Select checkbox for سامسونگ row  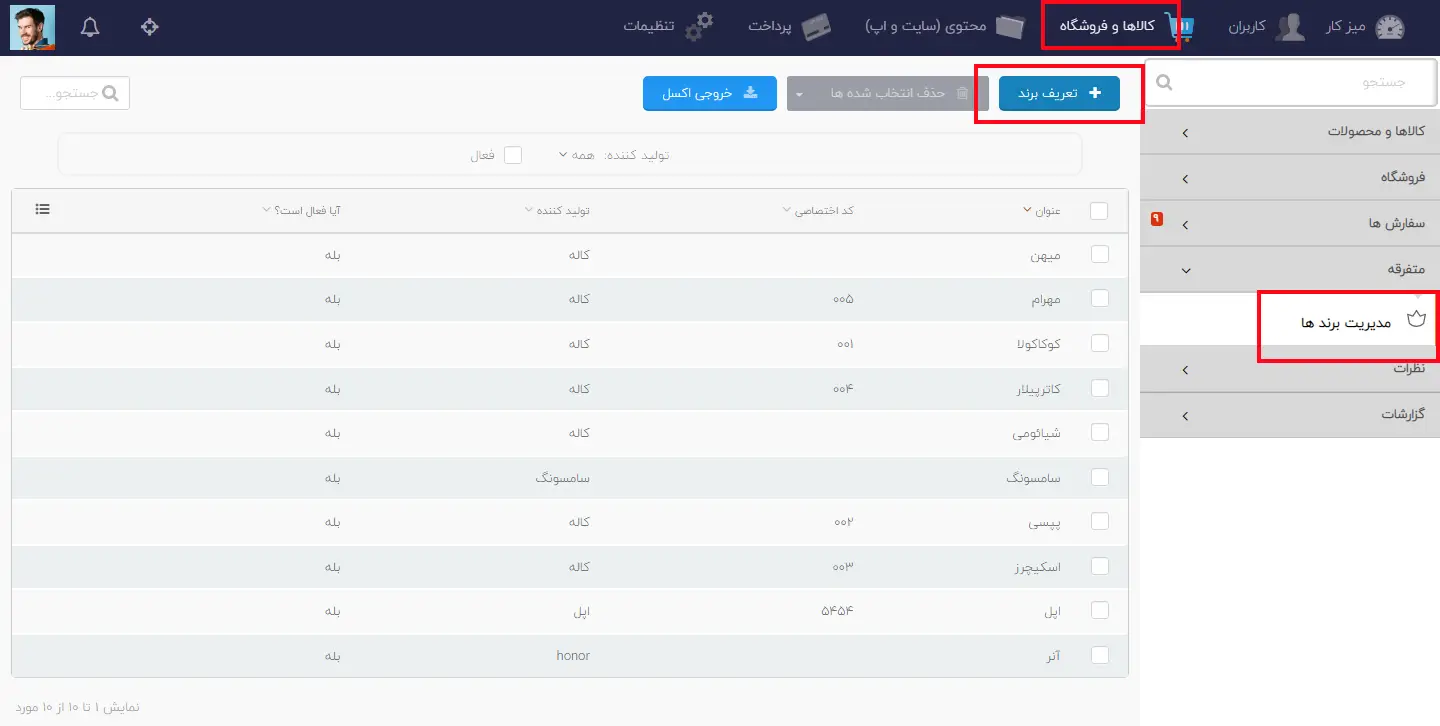pyautogui.click(x=1100, y=477)
